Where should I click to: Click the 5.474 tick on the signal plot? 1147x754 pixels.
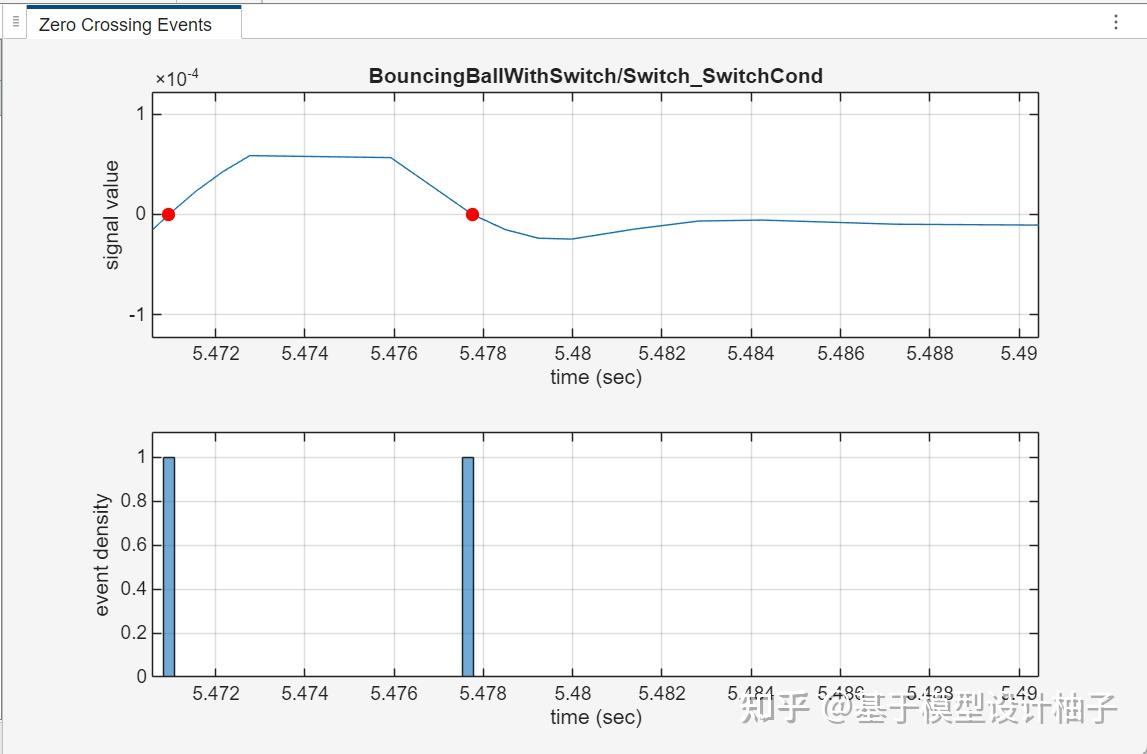pyautogui.click(x=305, y=354)
